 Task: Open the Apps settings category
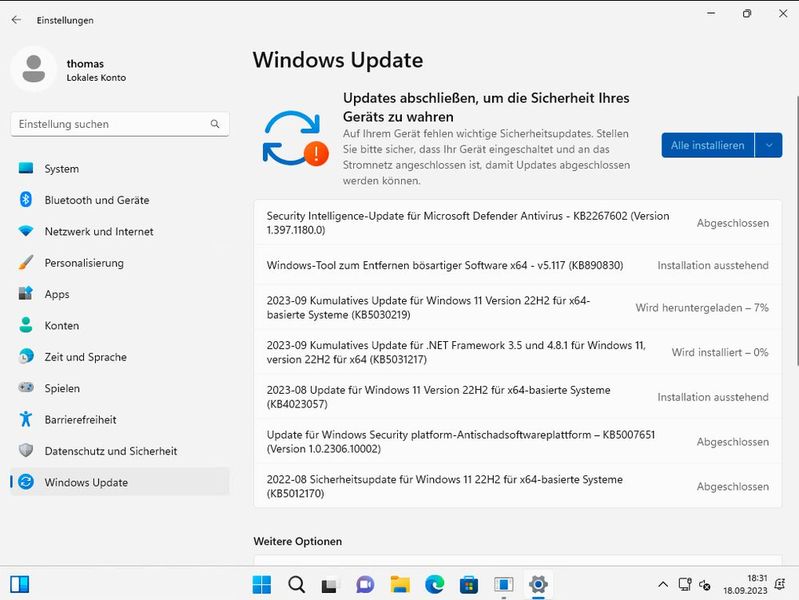120,294
